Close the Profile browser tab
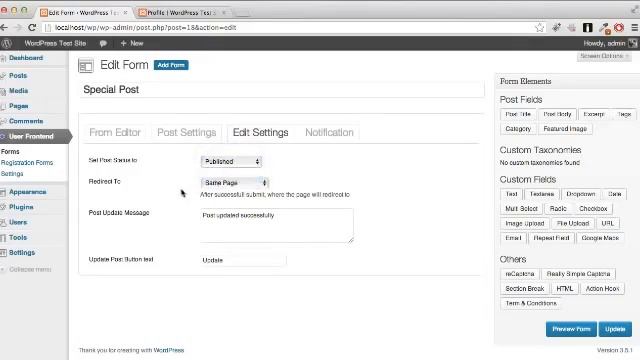The height and width of the screenshot is (360, 640). pyautogui.click(x=224, y=13)
